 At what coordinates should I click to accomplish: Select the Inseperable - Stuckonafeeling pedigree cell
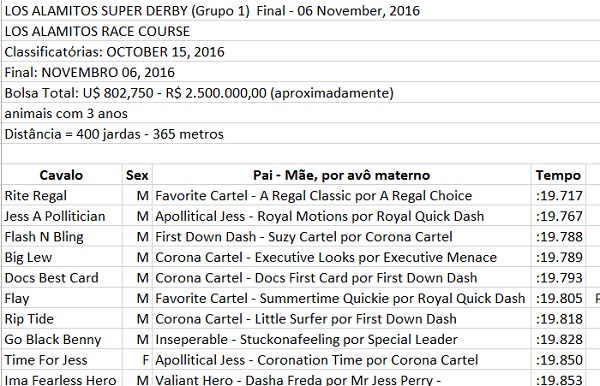pyautogui.click(x=341, y=339)
